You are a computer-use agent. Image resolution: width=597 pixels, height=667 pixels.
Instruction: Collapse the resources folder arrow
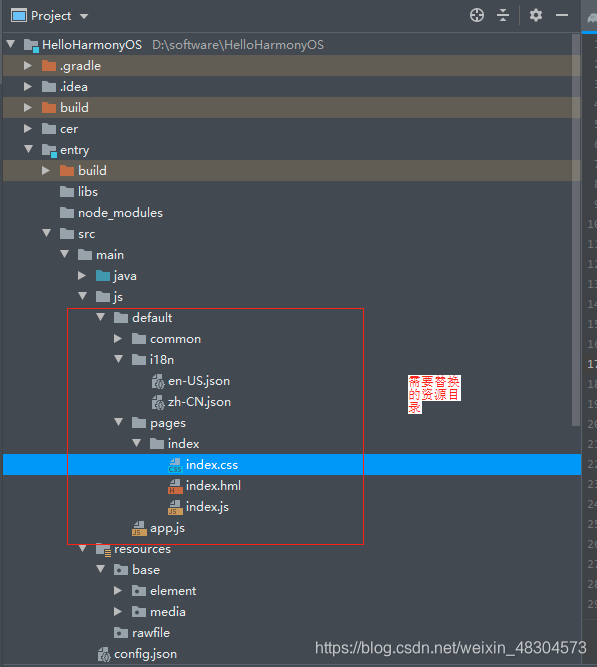[83, 548]
